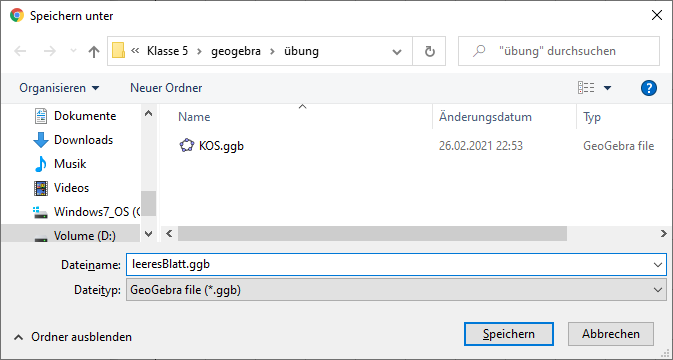Expand the recent locations dropdown arrow

coord(73,52)
